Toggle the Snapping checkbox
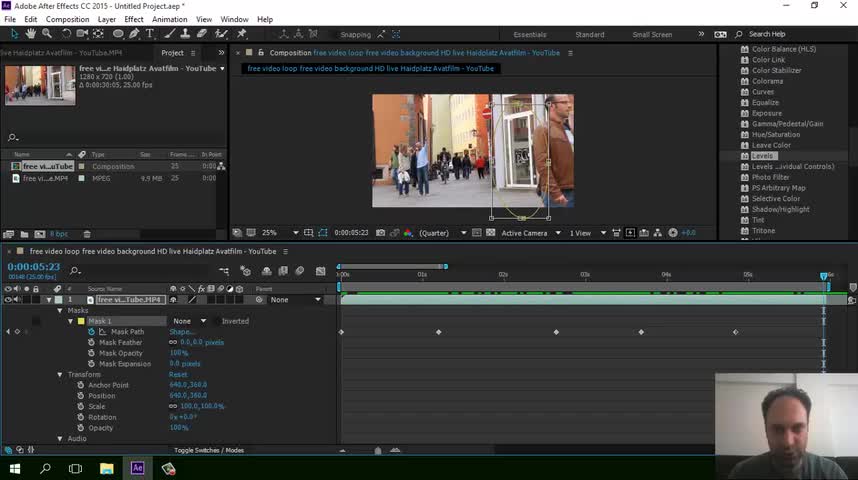Image resolution: width=858 pixels, height=480 pixels. tap(334, 34)
